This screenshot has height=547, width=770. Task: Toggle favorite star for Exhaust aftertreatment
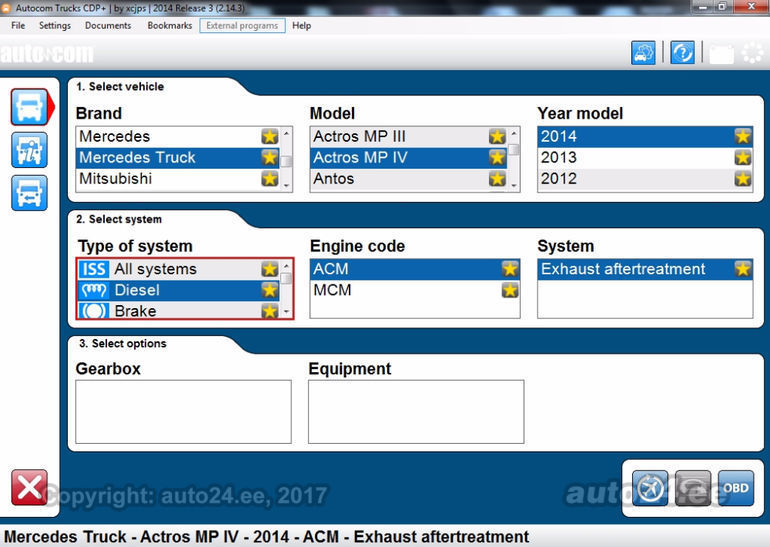coord(742,269)
